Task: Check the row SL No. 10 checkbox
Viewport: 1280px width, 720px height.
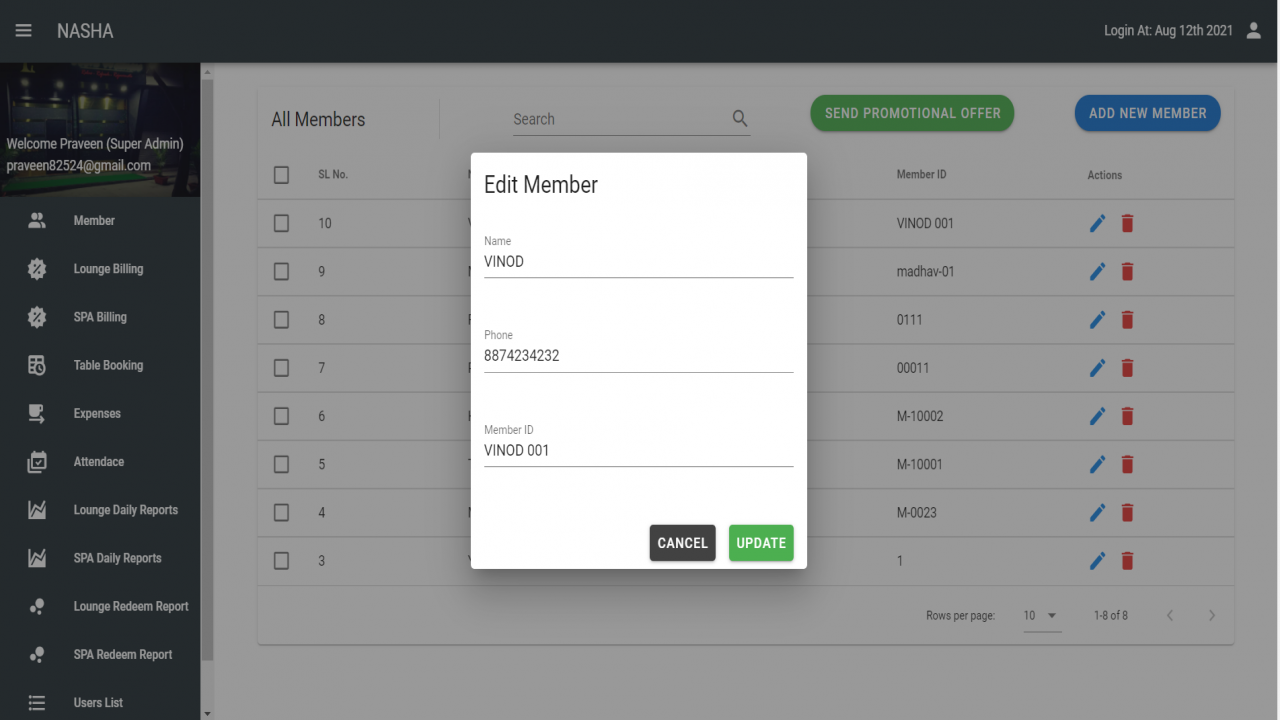Action: pos(281,223)
